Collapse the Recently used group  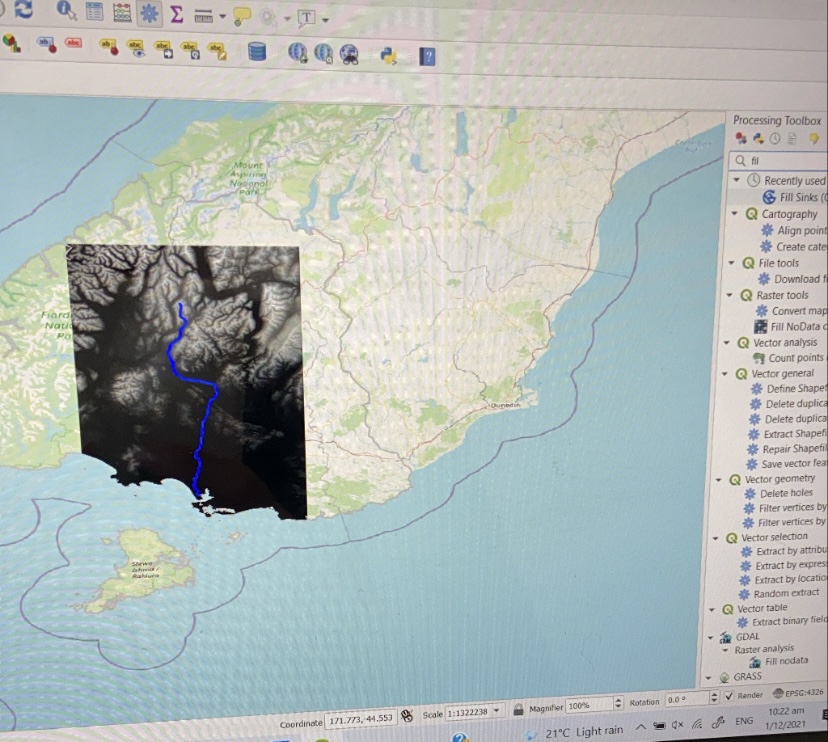click(x=737, y=180)
